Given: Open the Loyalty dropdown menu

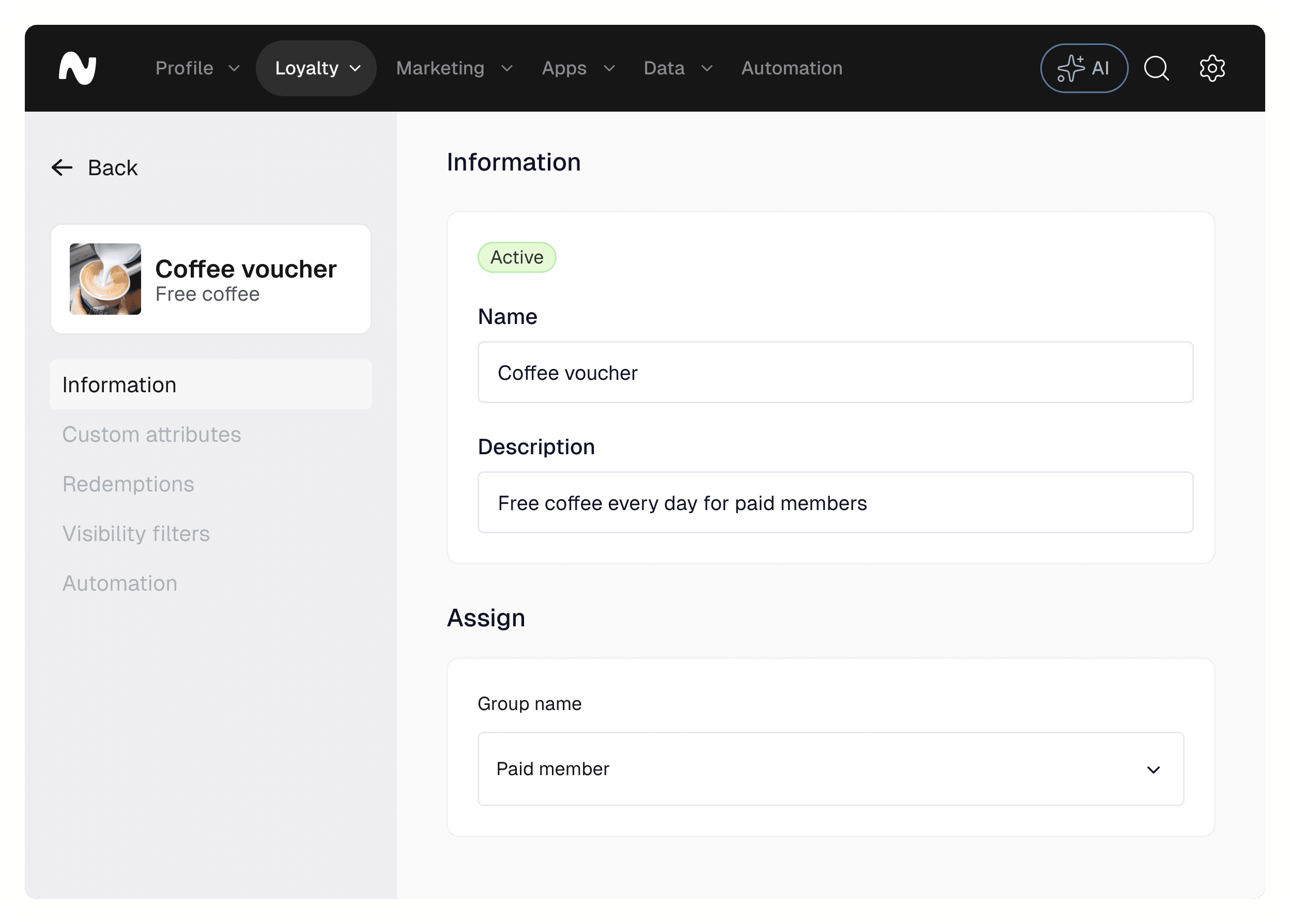Looking at the screenshot, I should [316, 68].
